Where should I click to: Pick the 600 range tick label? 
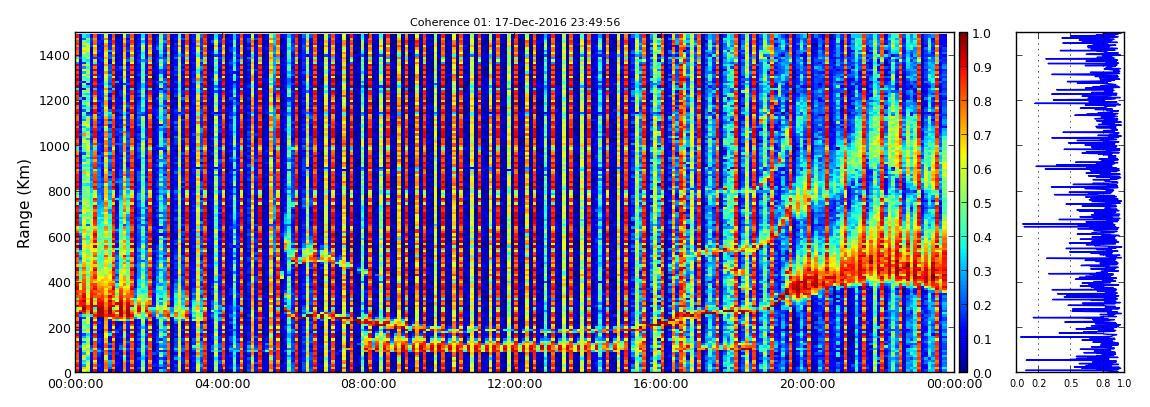pos(58,237)
